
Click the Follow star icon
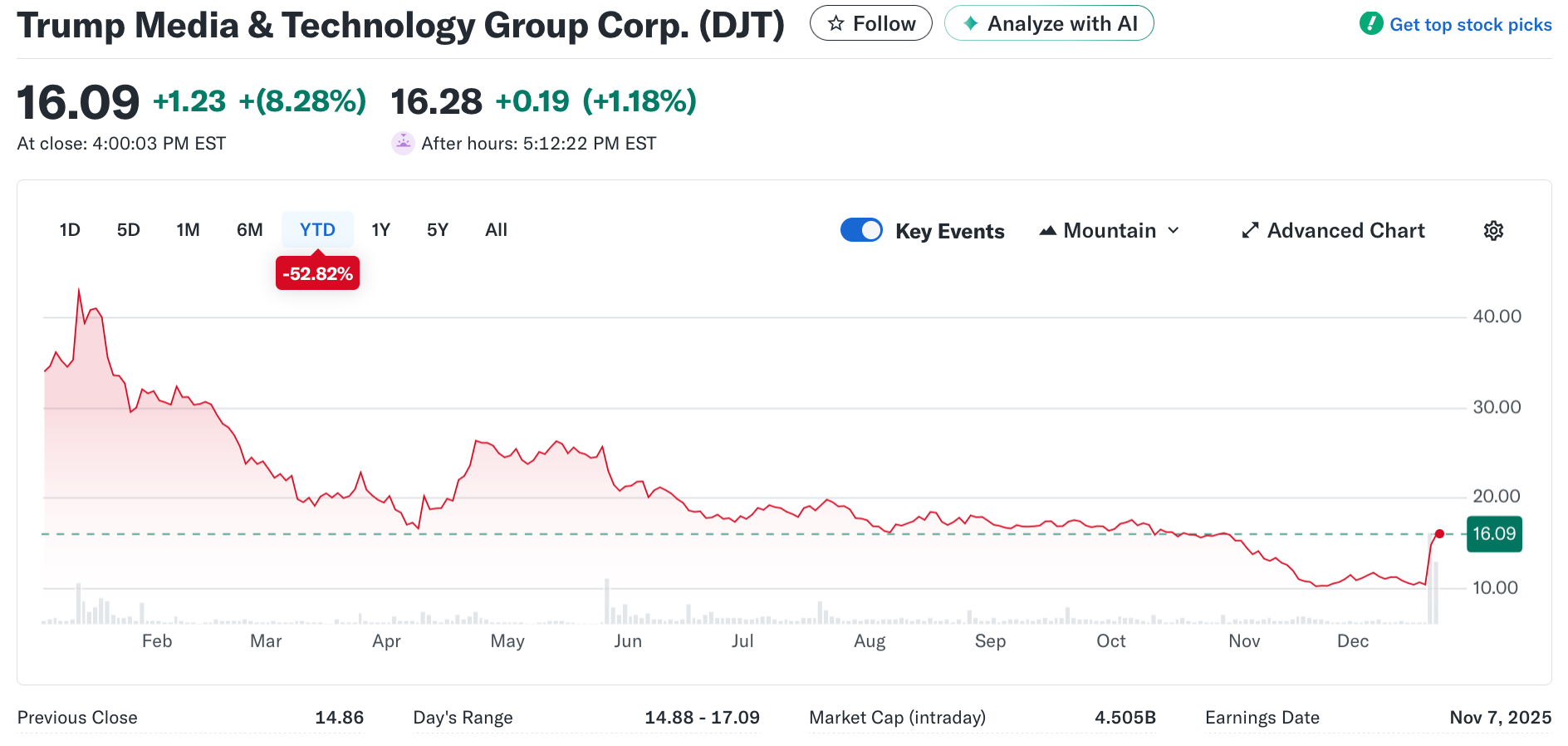836,24
